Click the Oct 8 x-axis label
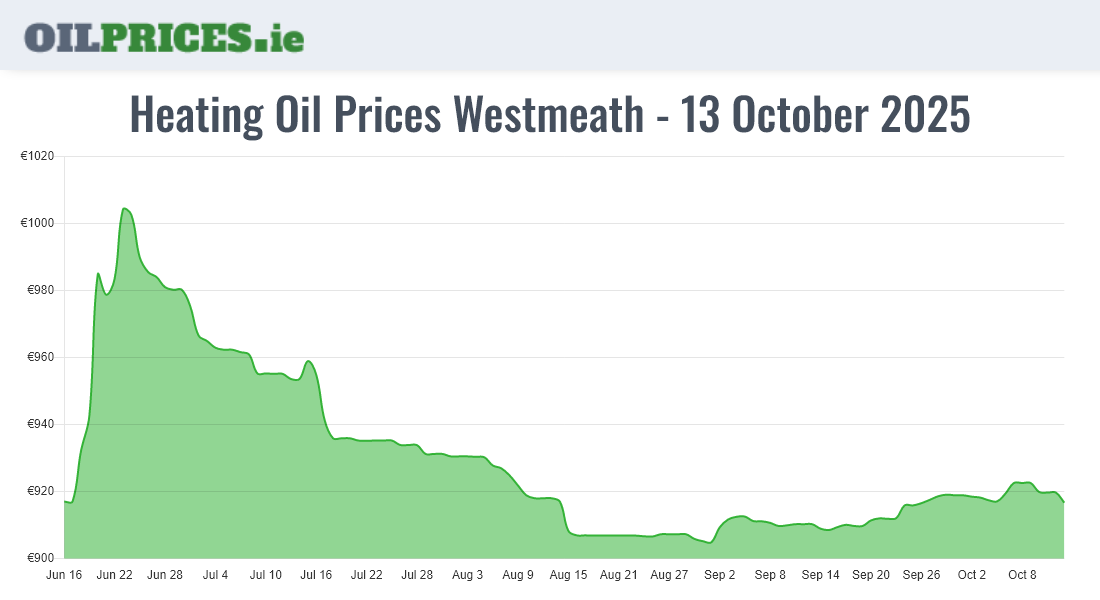 (1022, 575)
